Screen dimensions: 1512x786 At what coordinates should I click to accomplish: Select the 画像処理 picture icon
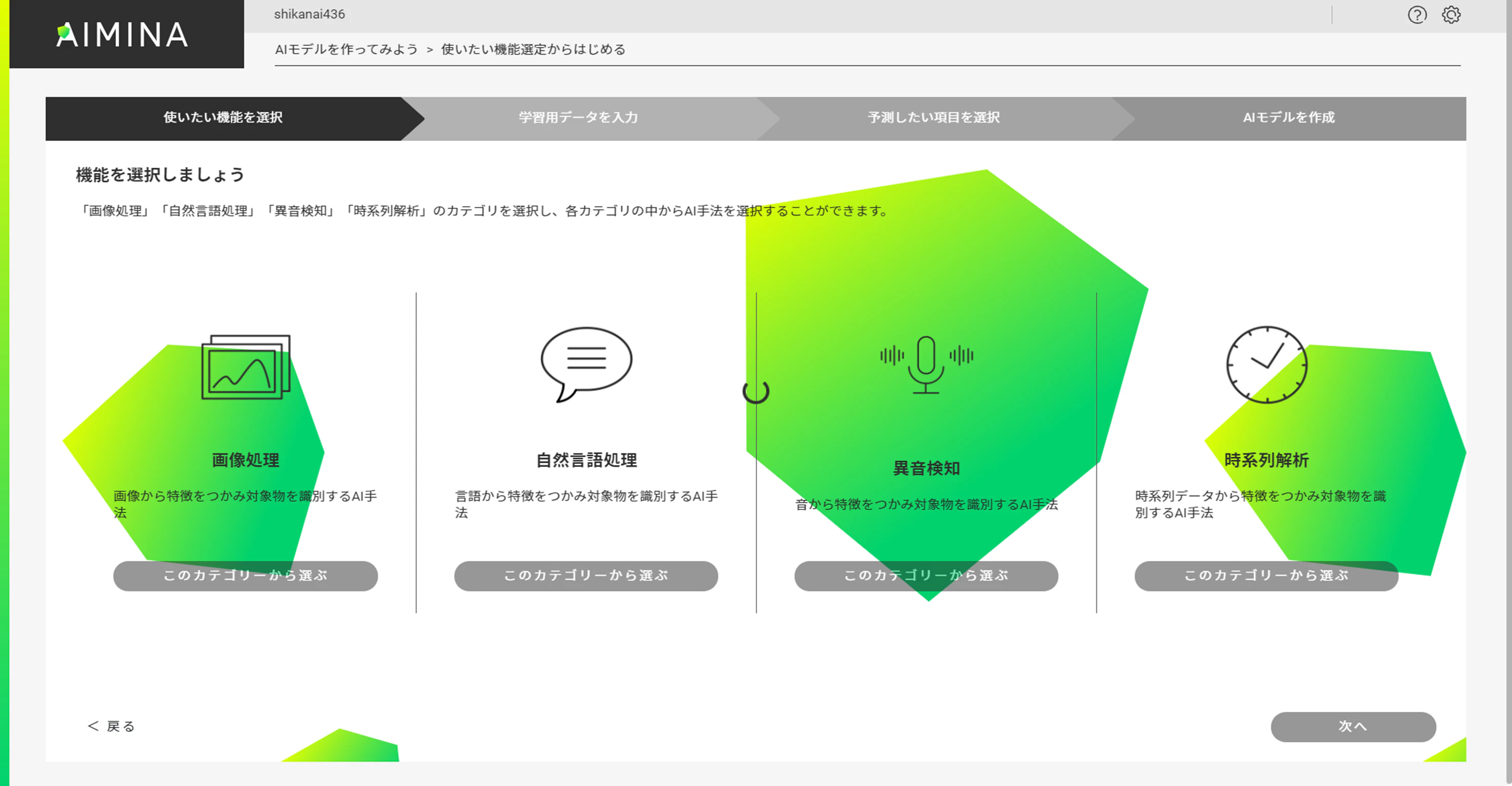click(246, 366)
